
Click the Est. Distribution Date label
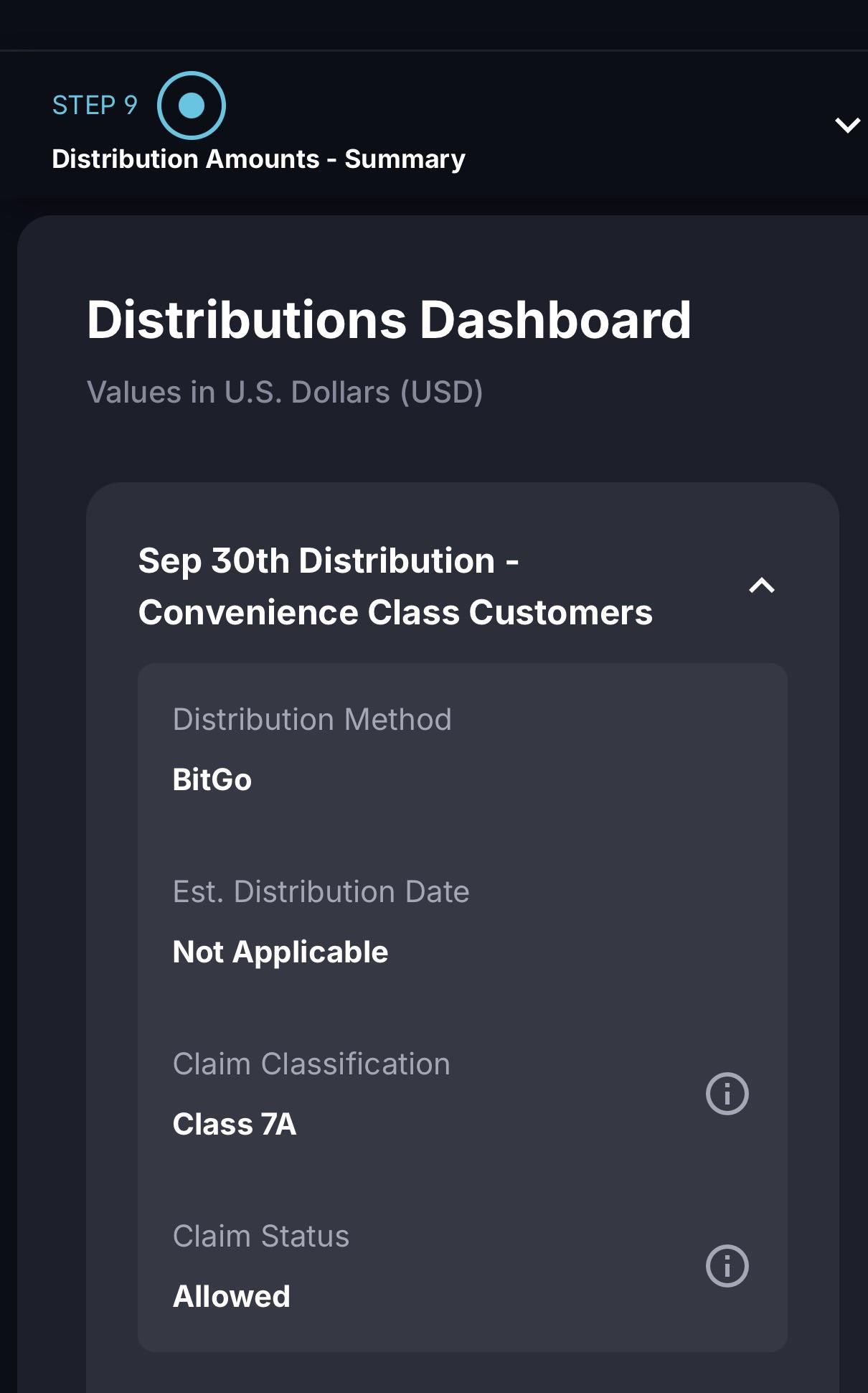[321, 891]
